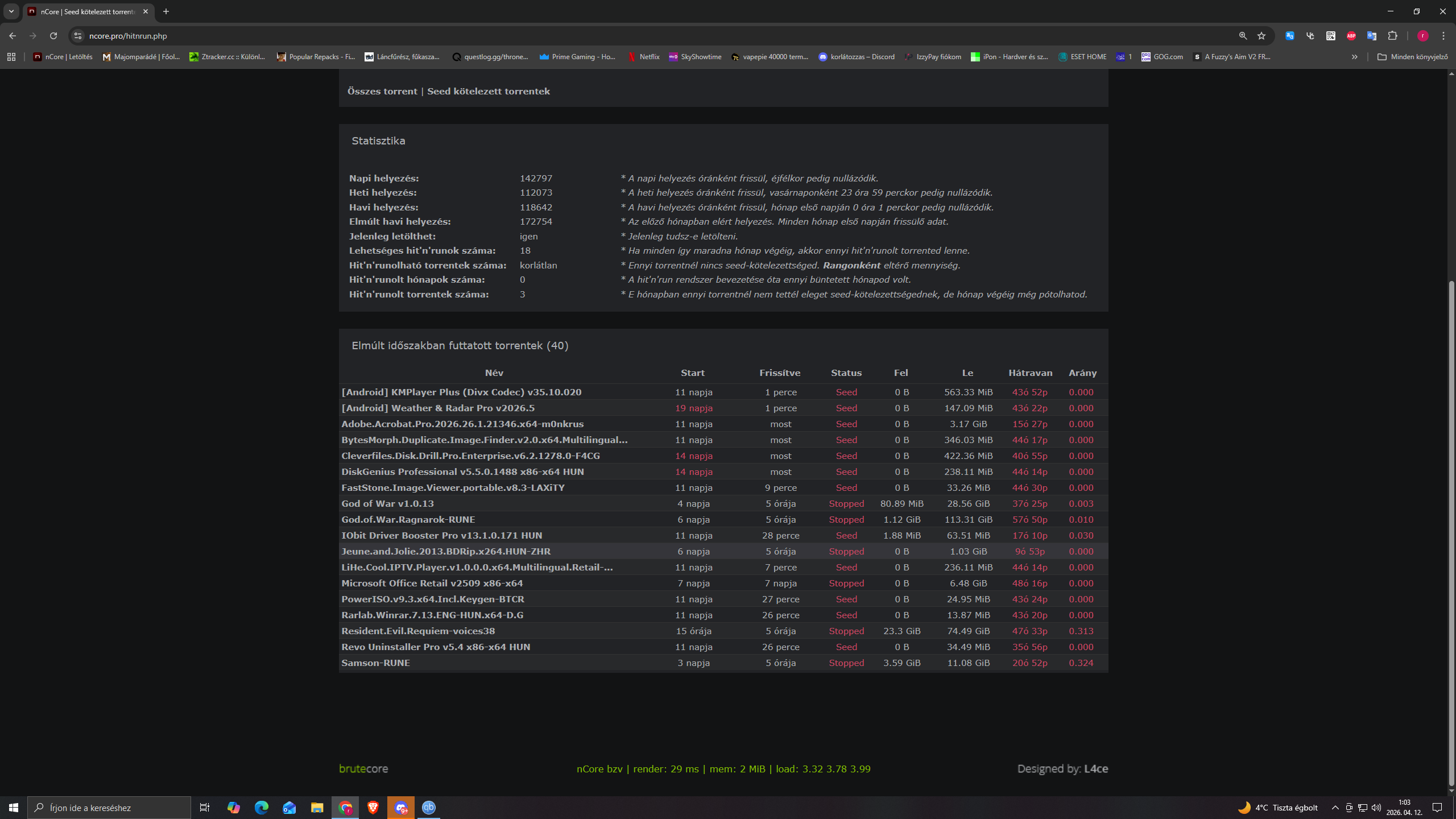1456x819 pixels.
Task: Open the korlátozzas – Discord bookmark
Action: [857, 57]
